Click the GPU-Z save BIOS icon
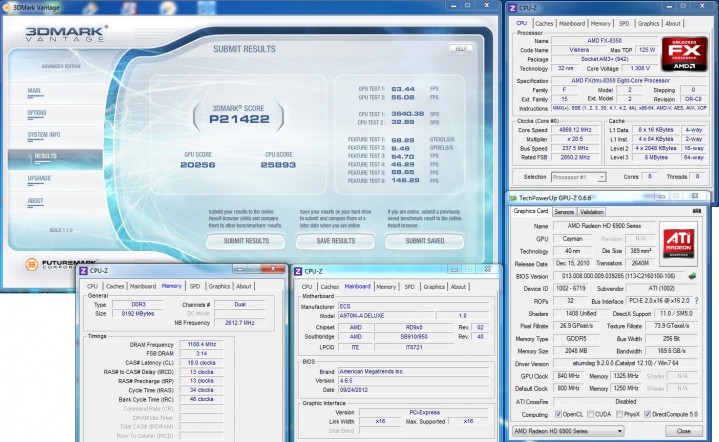 [692, 276]
